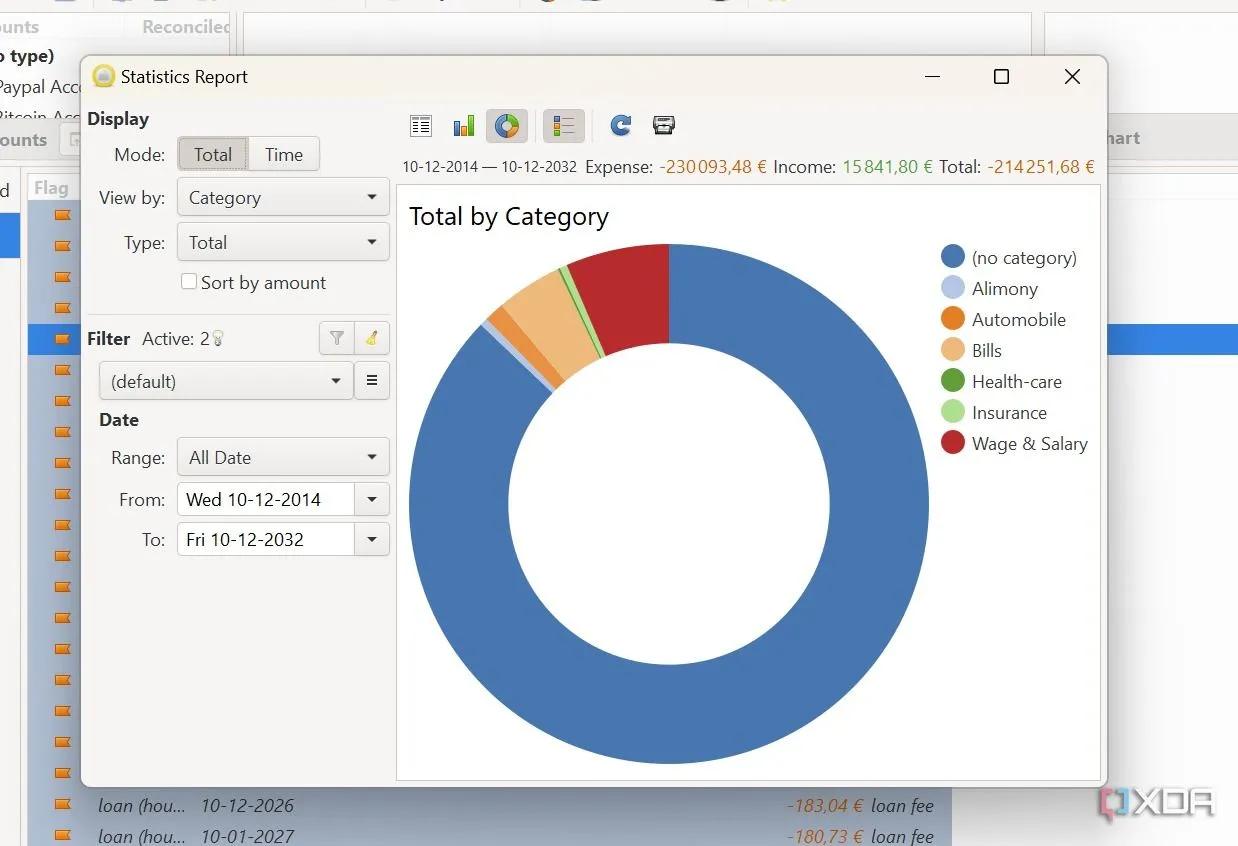Toggle the chart legend icon
Viewport: 1238px width, 846px height.
(x=564, y=126)
